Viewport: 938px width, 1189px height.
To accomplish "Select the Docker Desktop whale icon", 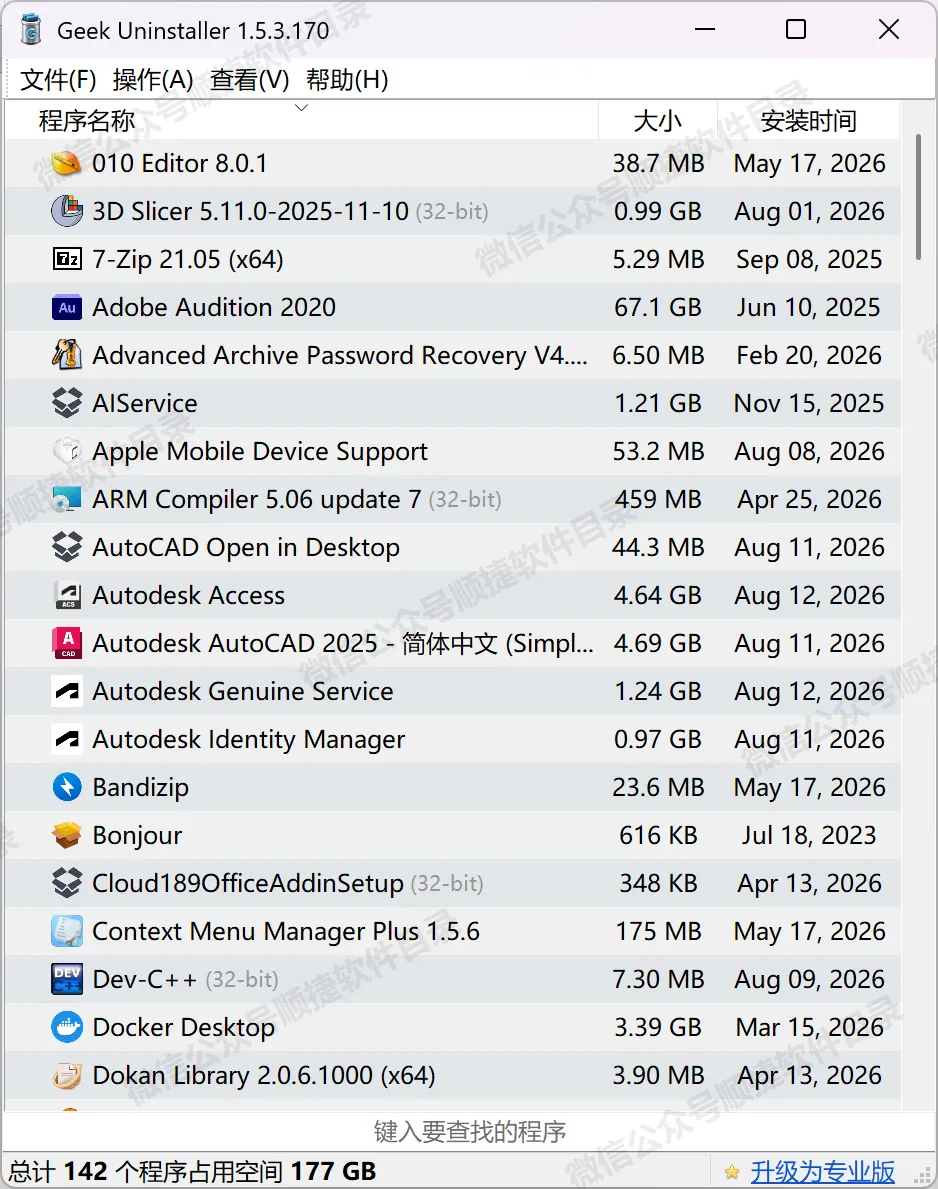I will point(67,1027).
